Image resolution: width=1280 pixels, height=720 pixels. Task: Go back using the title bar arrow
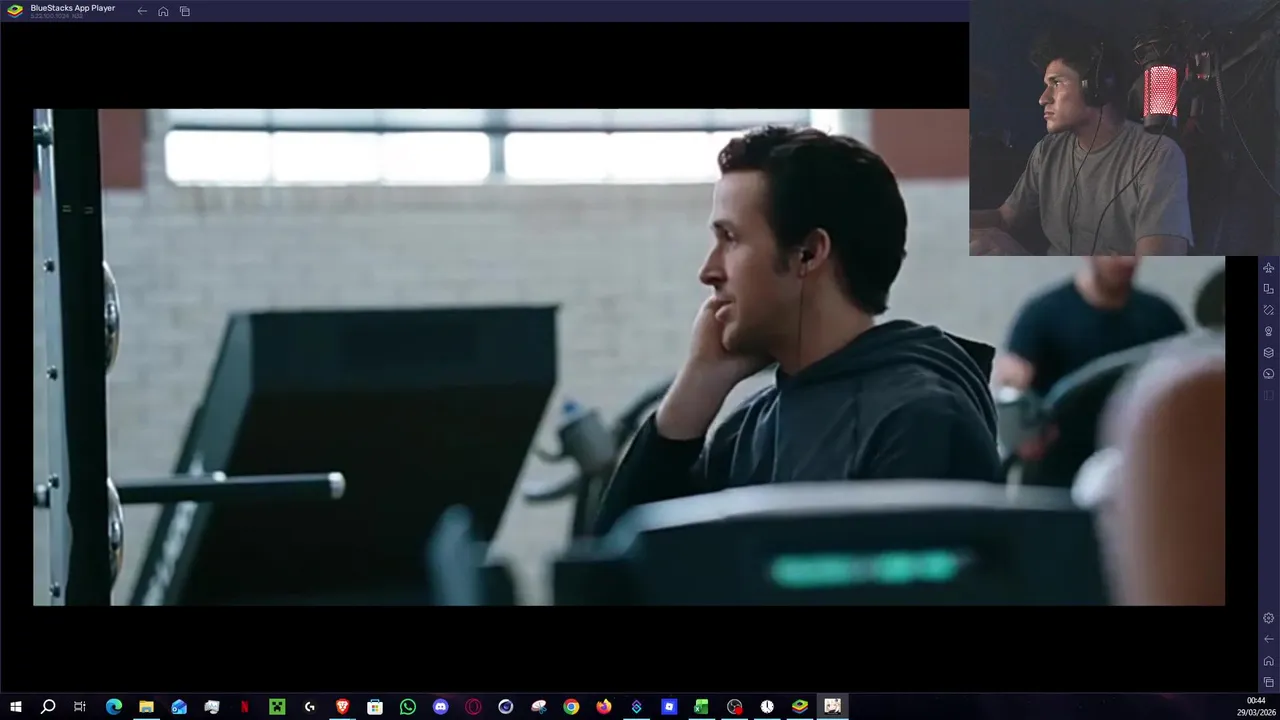tap(142, 11)
